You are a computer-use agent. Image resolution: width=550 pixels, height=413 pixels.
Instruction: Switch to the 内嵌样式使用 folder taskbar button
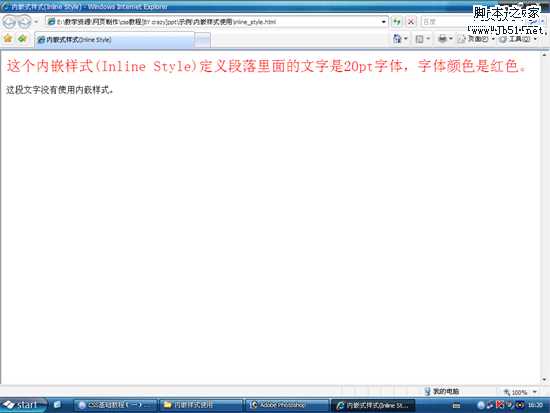tap(201, 405)
